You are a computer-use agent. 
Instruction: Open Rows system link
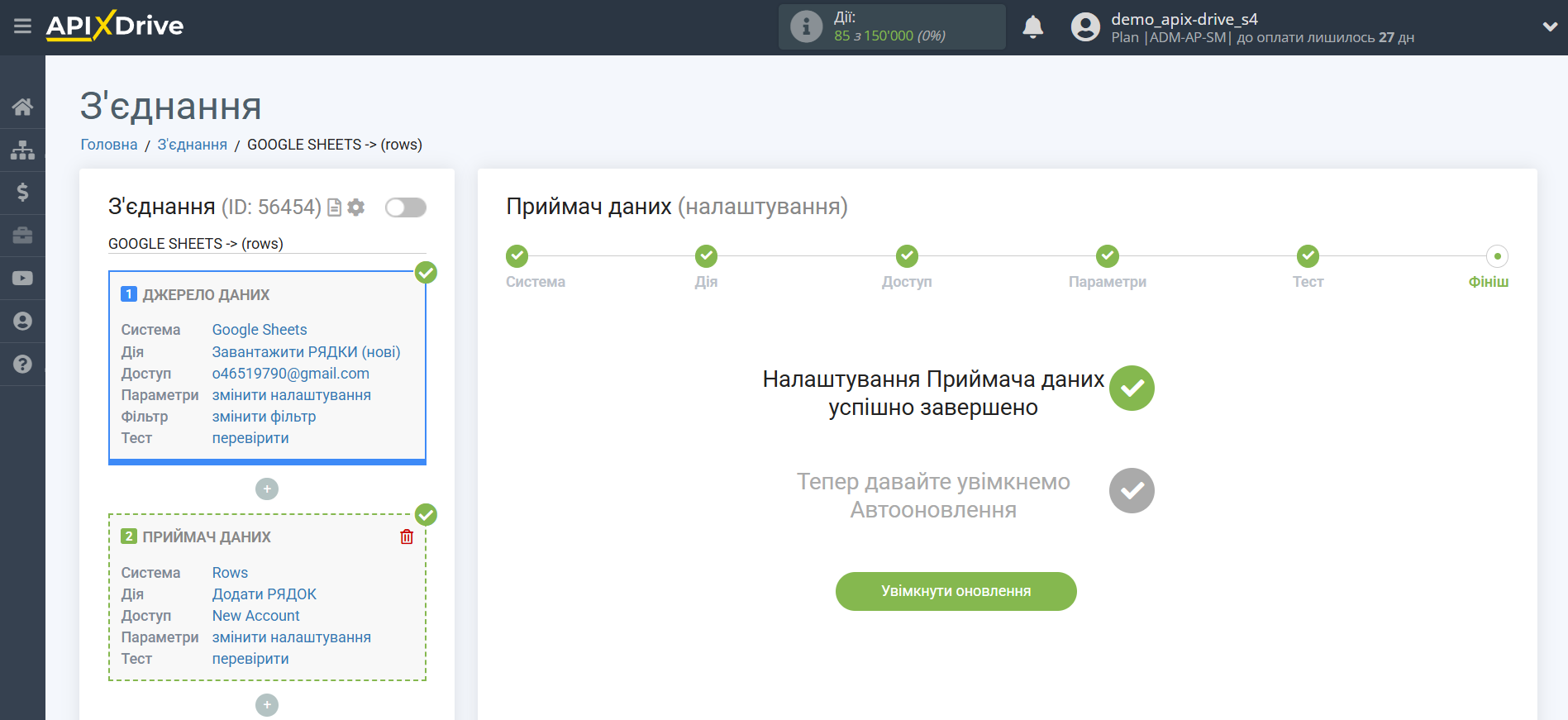(230, 573)
